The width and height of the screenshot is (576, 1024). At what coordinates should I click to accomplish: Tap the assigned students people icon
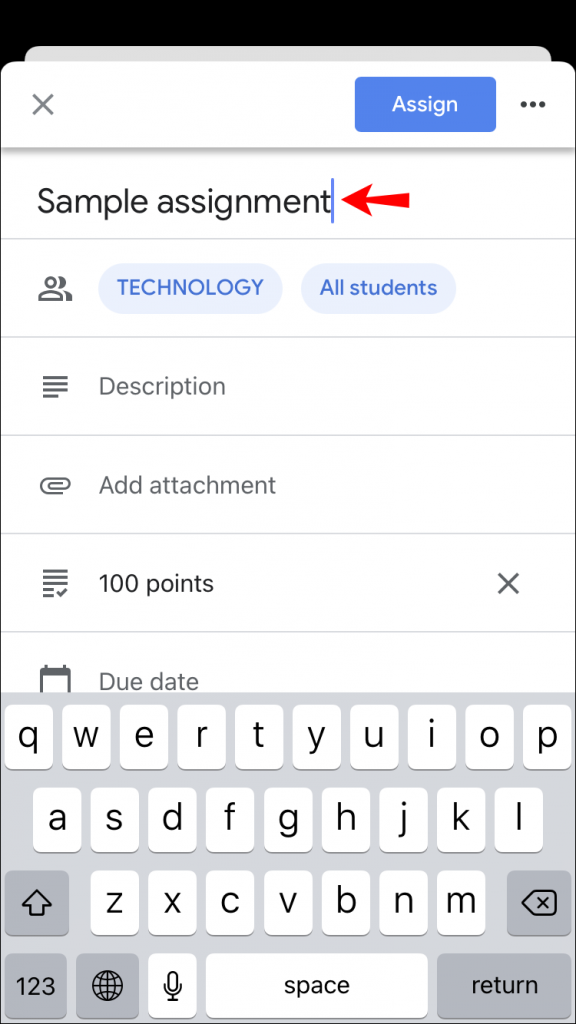click(56, 288)
